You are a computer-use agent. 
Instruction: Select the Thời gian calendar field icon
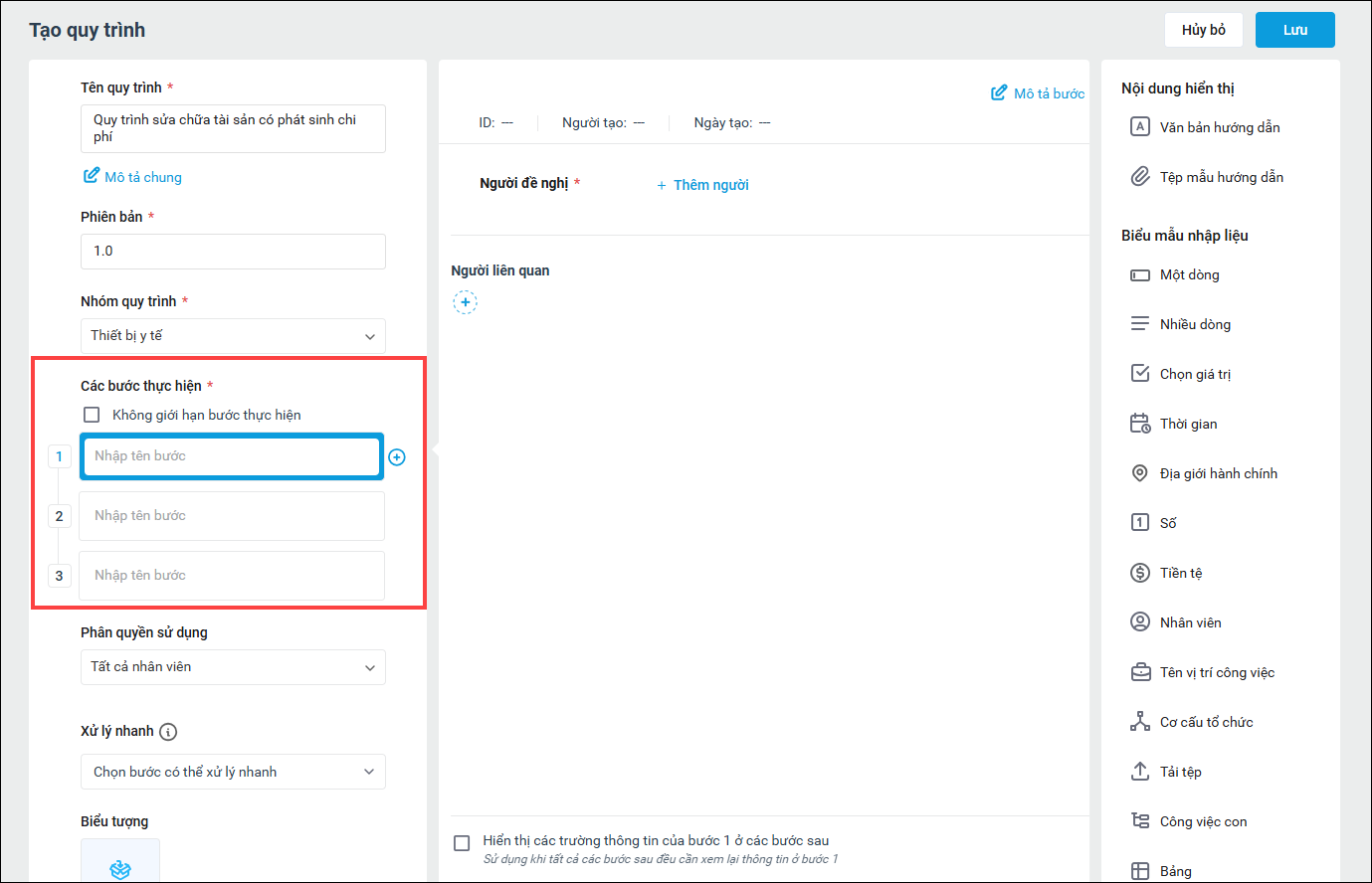pos(1140,424)
